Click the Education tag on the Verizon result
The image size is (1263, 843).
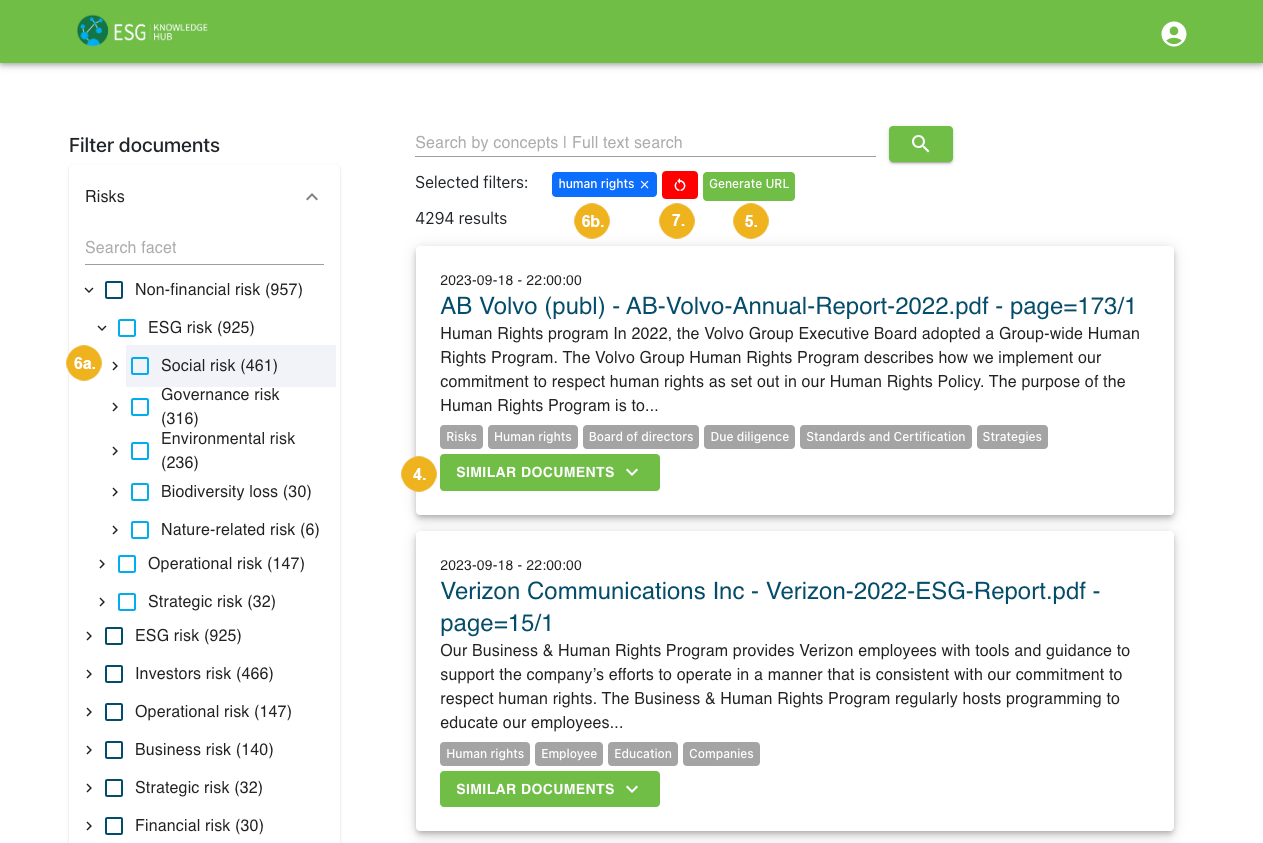[643, 753]
